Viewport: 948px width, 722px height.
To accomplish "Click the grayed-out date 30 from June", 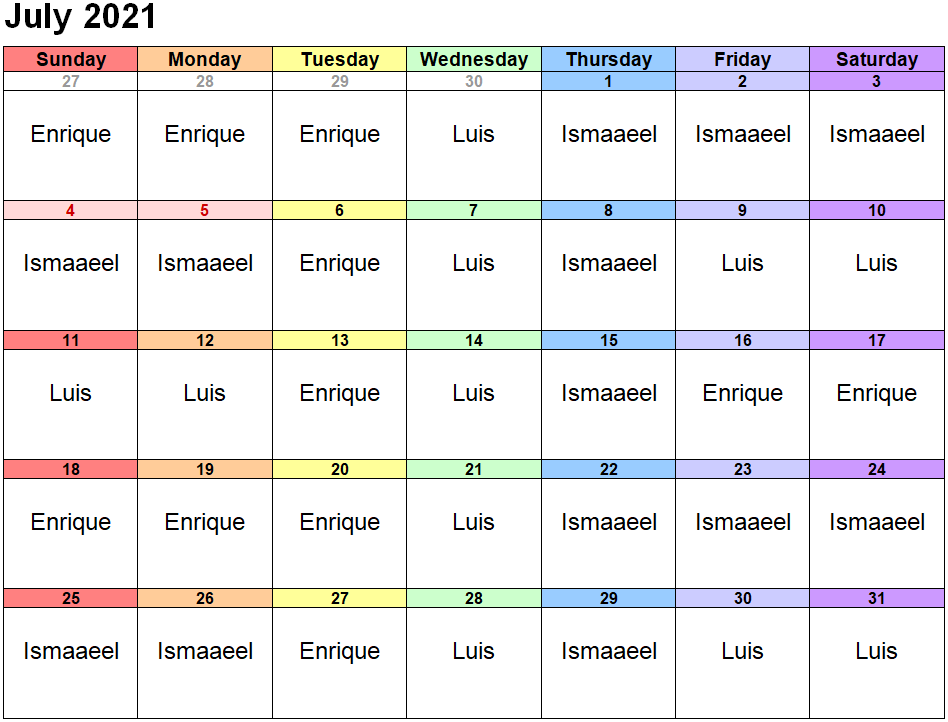I will [474, 82].
